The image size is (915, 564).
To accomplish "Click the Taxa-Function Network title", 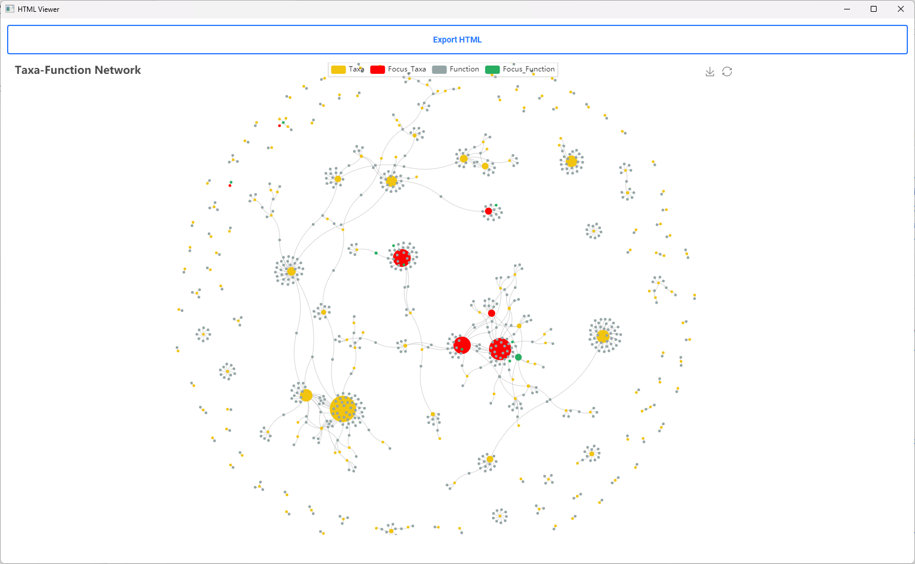I will (78, 70).
